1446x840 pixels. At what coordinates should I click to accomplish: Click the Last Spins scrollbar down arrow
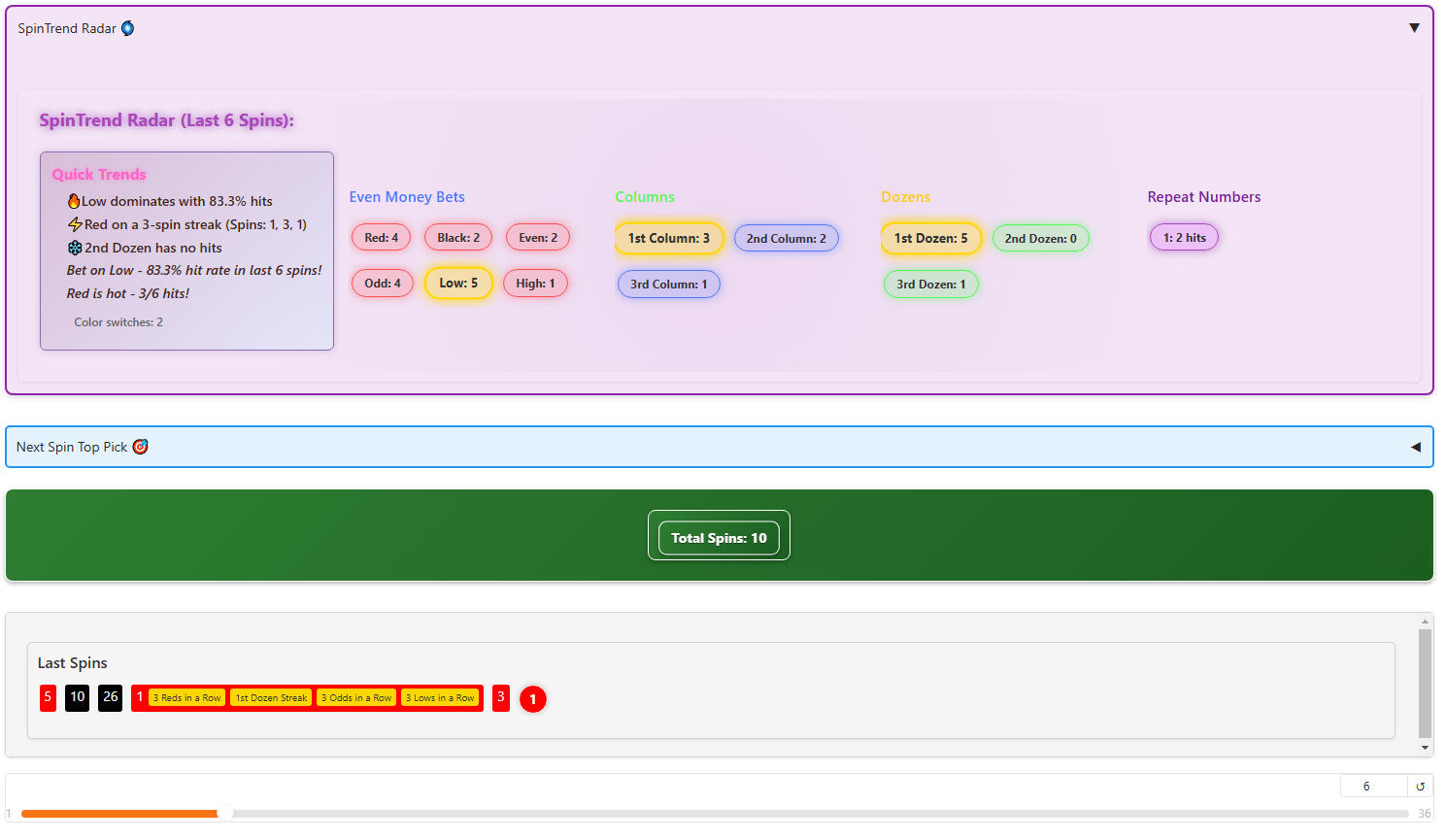point(1425,748)
